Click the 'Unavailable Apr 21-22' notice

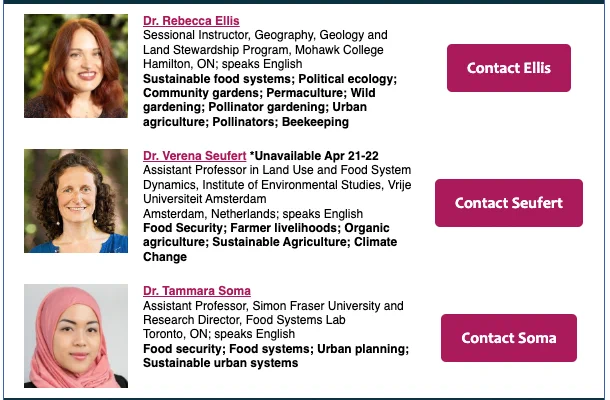click(314, 156)
